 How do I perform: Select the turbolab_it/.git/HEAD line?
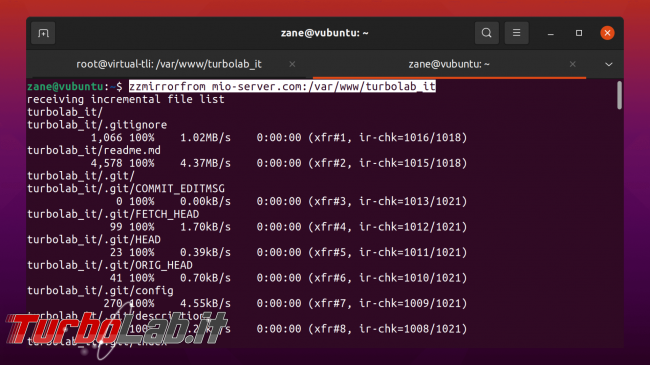tap(94, 239)
